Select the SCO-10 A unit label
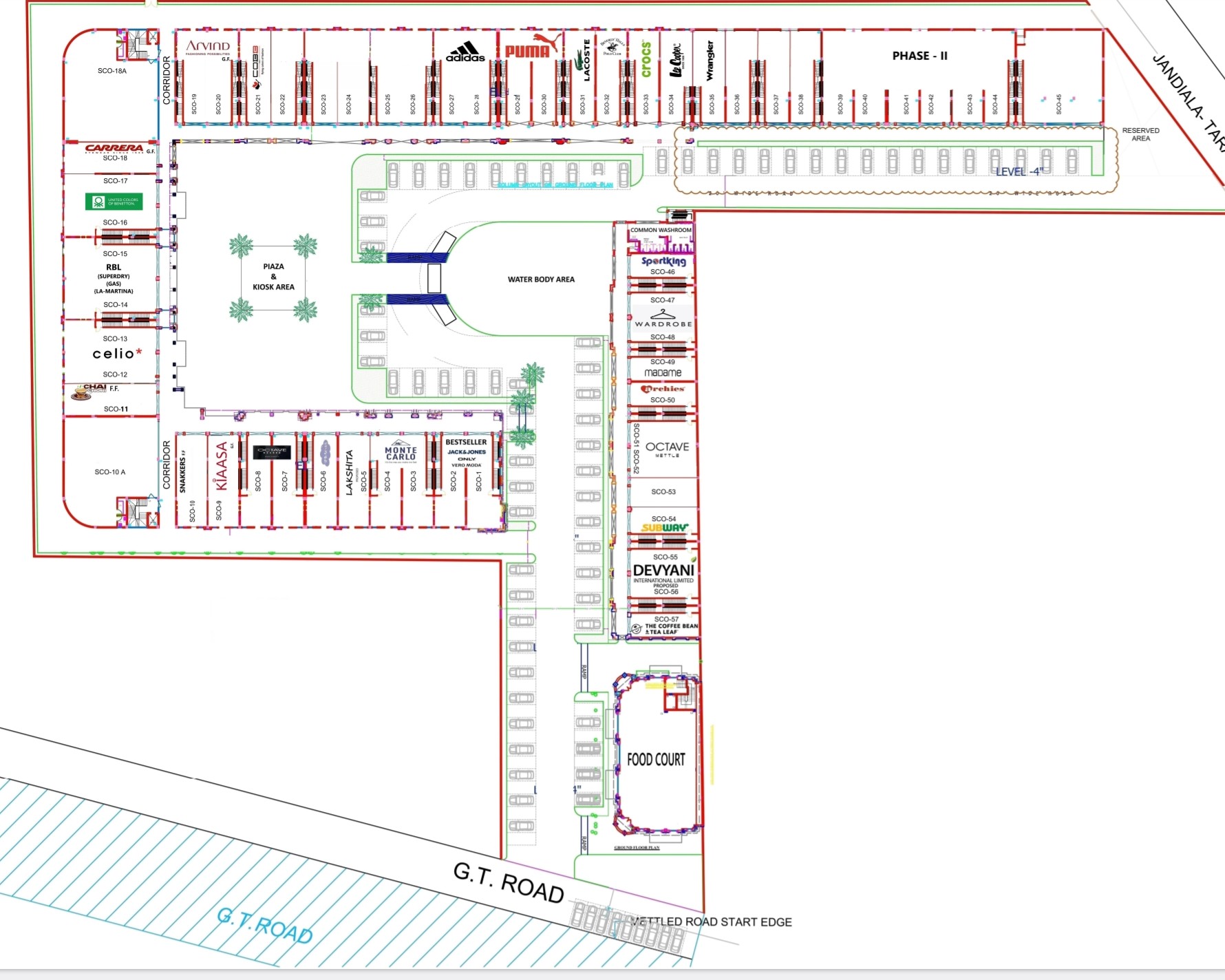This screenshot has width=1225, height=980. pyautogui.click(x=110, y=472)
